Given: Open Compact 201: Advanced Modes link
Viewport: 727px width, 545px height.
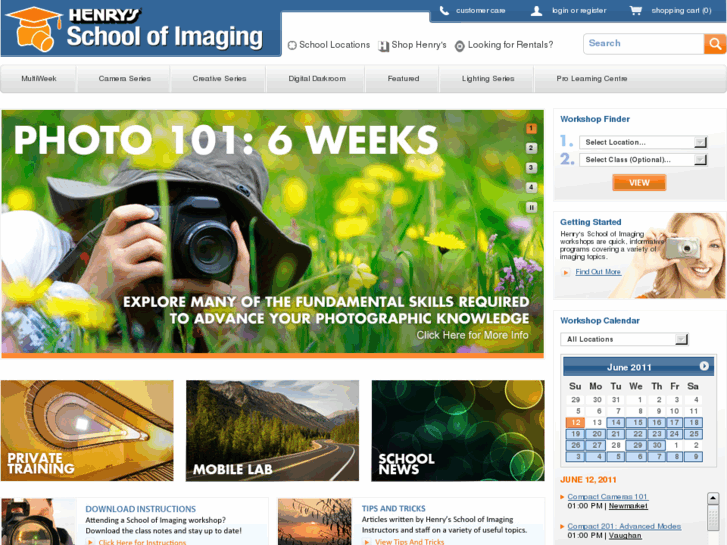Looking at the screenshot, I should 624,526.
